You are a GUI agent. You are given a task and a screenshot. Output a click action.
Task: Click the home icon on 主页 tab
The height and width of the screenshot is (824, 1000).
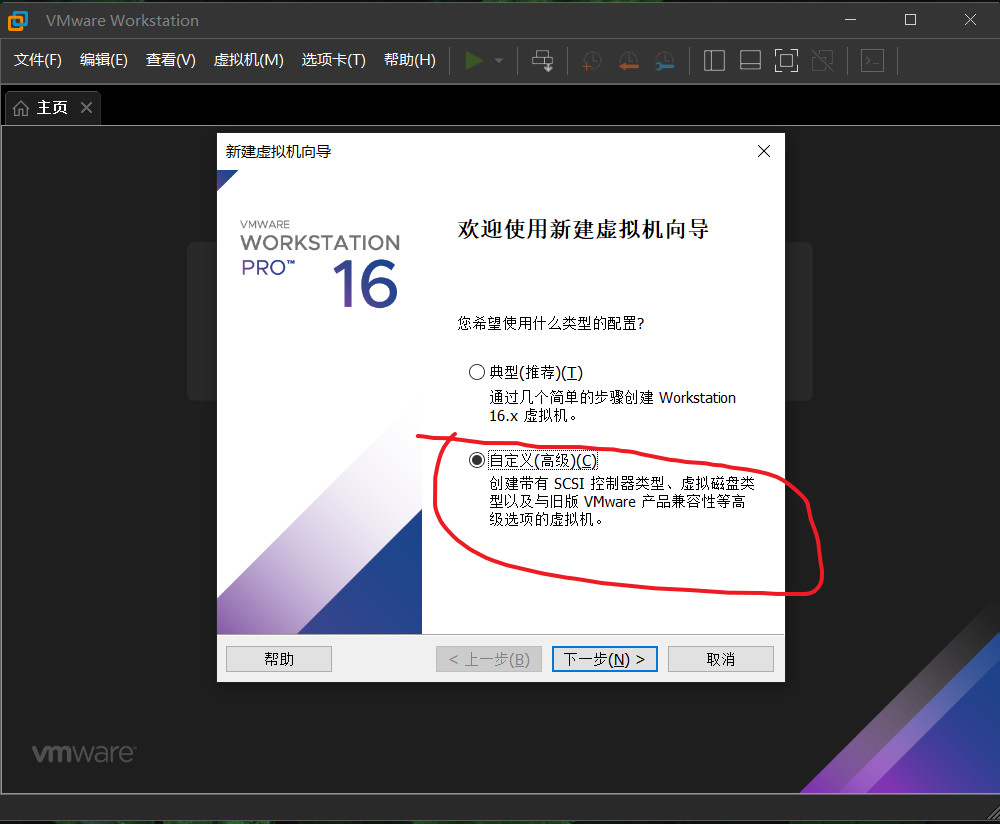point(21,108)
